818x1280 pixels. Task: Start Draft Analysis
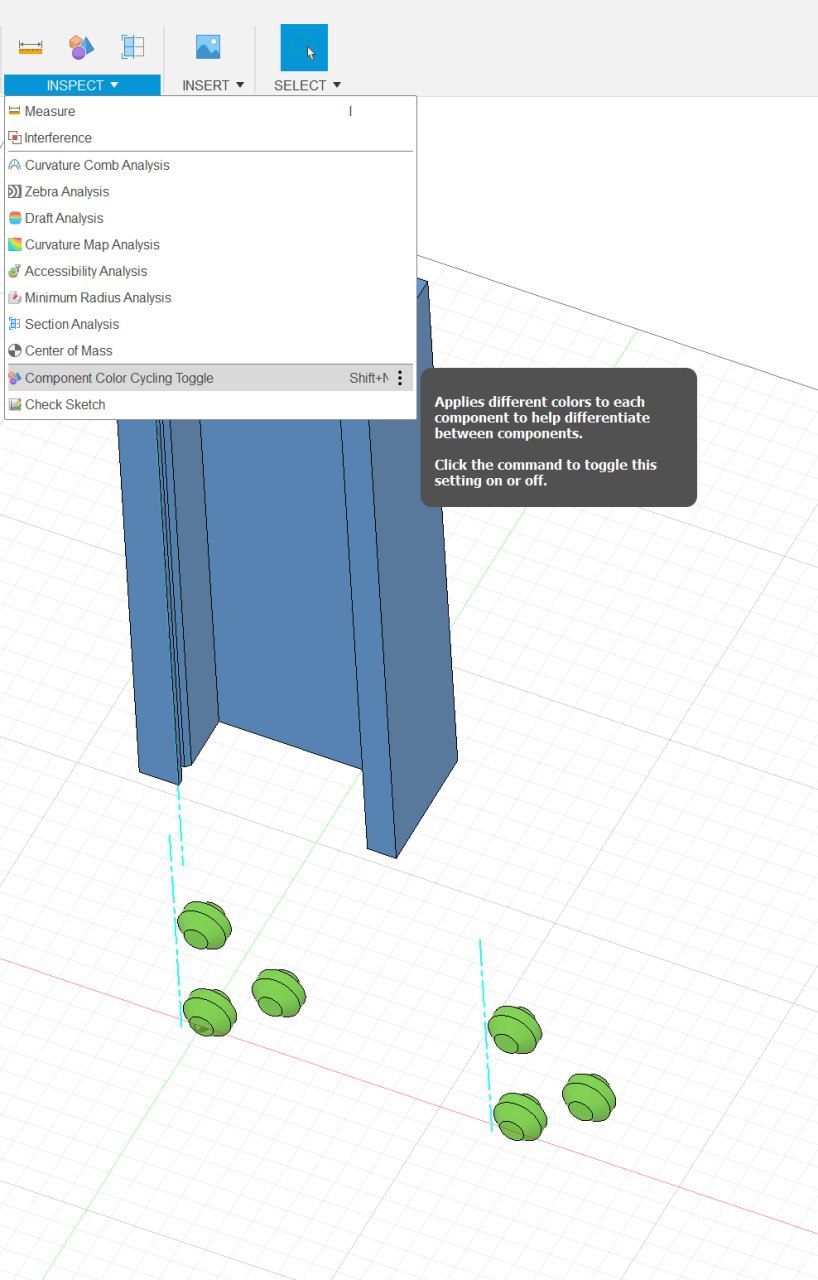[x=210, y=218]
